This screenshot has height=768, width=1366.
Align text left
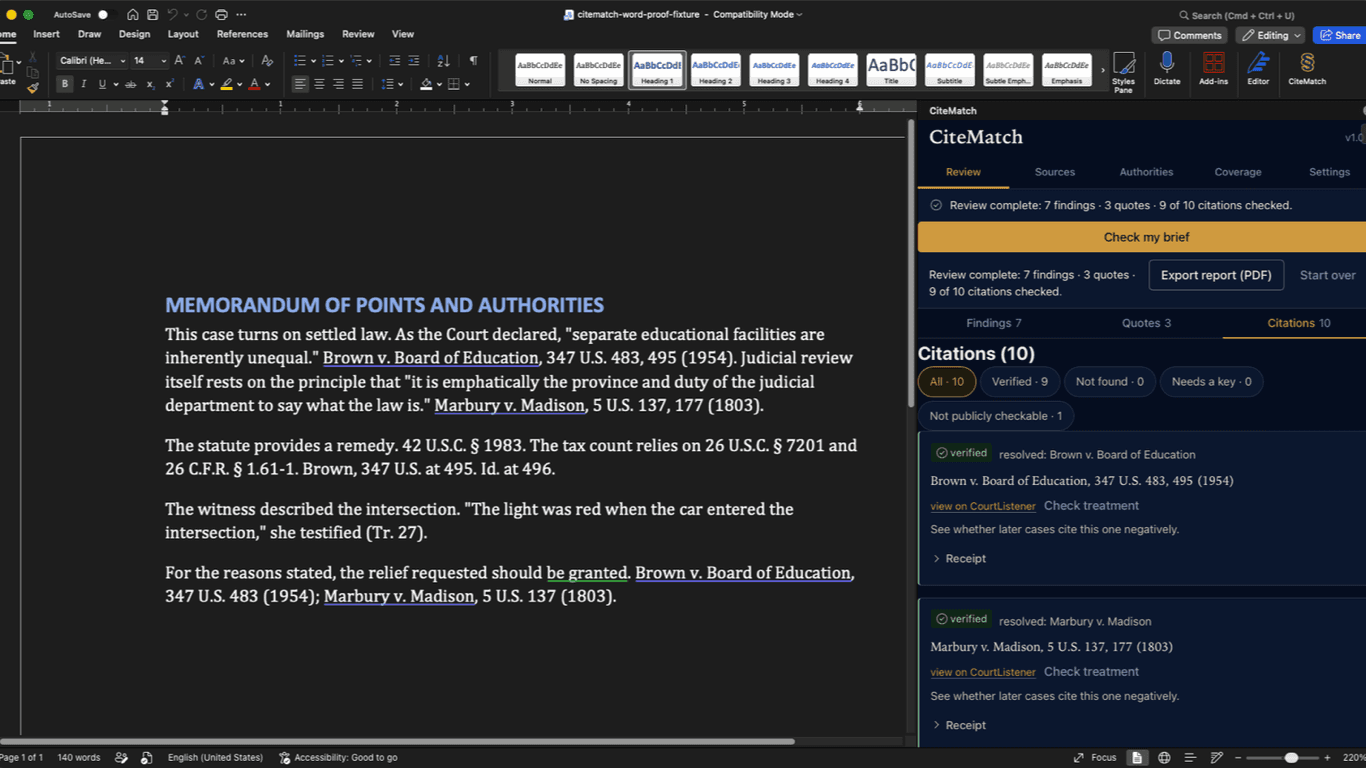pyautogui.click(x=300, y=84)
